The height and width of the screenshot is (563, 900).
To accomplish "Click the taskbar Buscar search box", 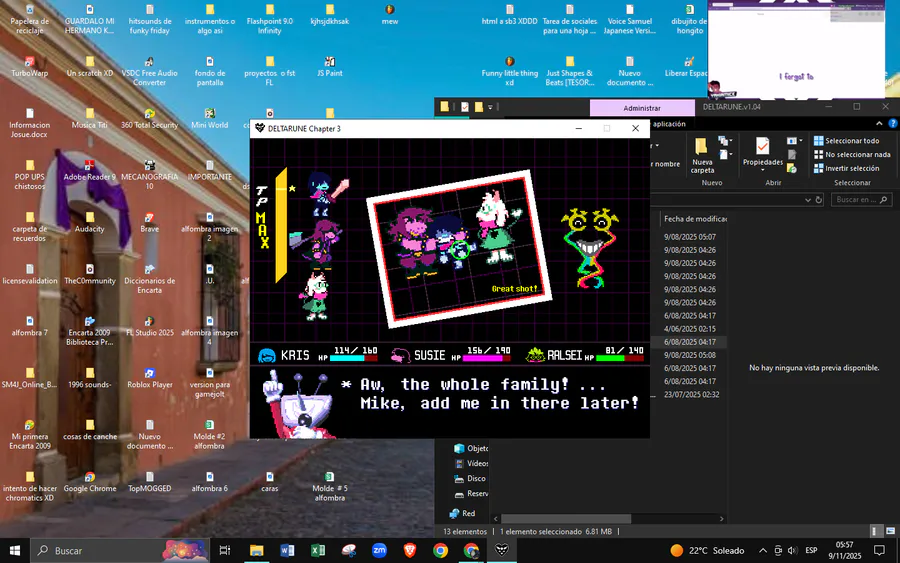I will [119, 550].
